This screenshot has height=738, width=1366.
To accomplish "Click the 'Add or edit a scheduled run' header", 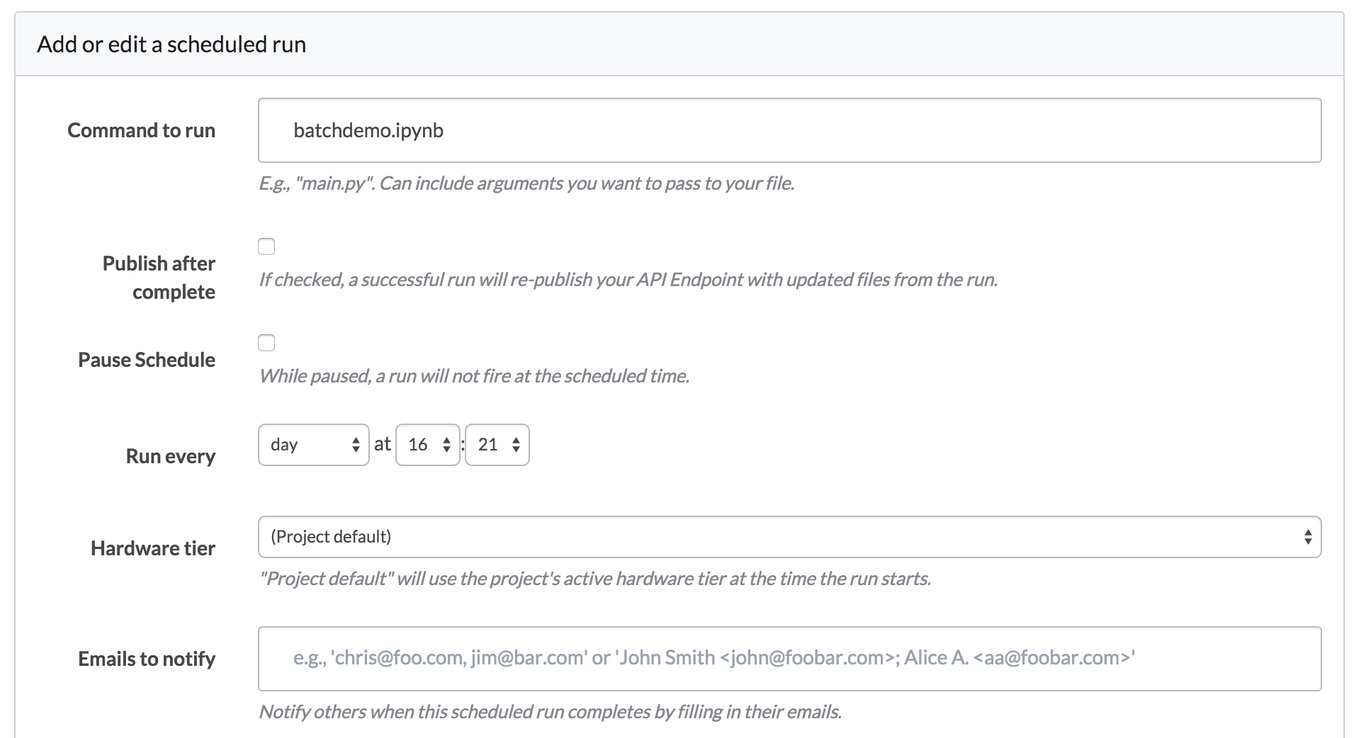I will [x=168, y=44].
